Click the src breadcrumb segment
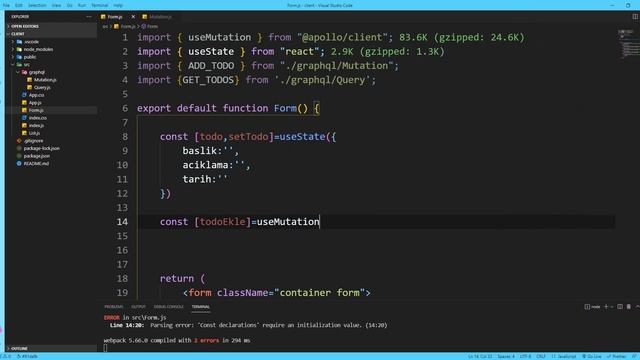Image resolution: width=640 pixels, height=360 pixels. (x=105, y=27)
